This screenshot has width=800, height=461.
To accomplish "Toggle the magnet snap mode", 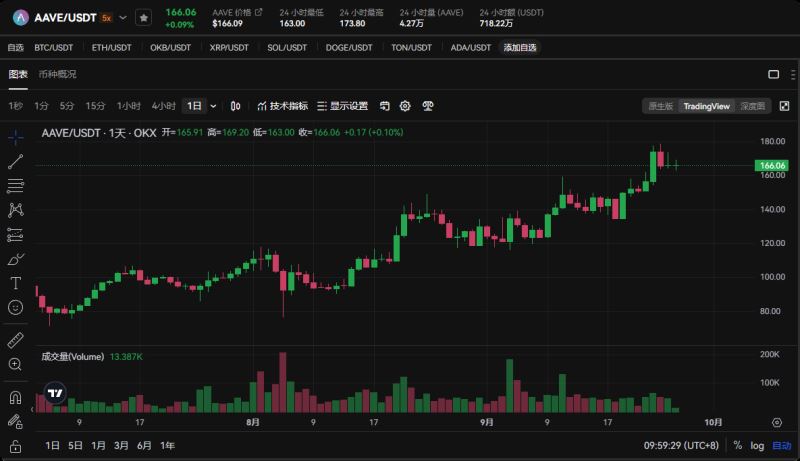I will click(x=15, y=398).
